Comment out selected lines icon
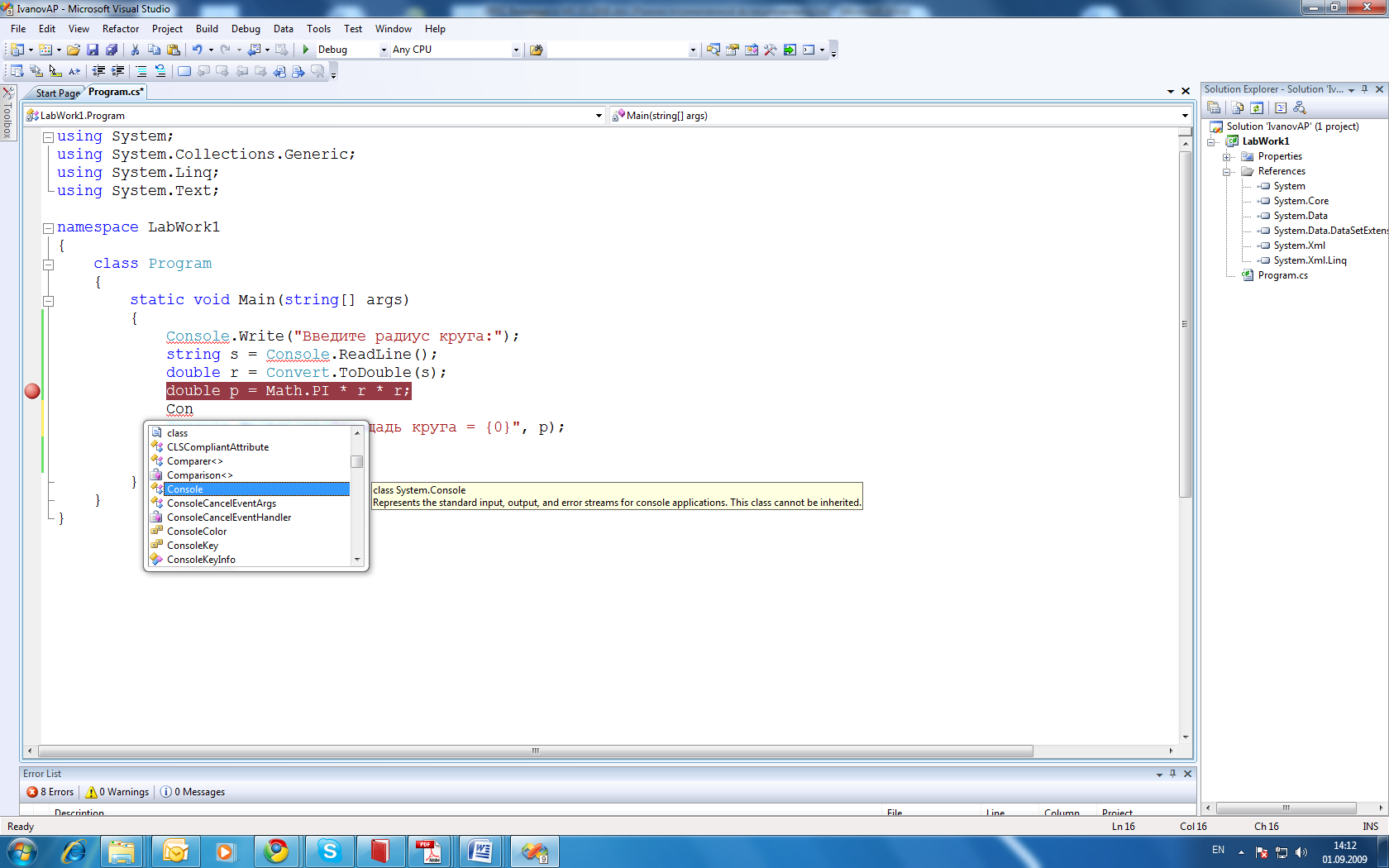 [x=141, y=71]
